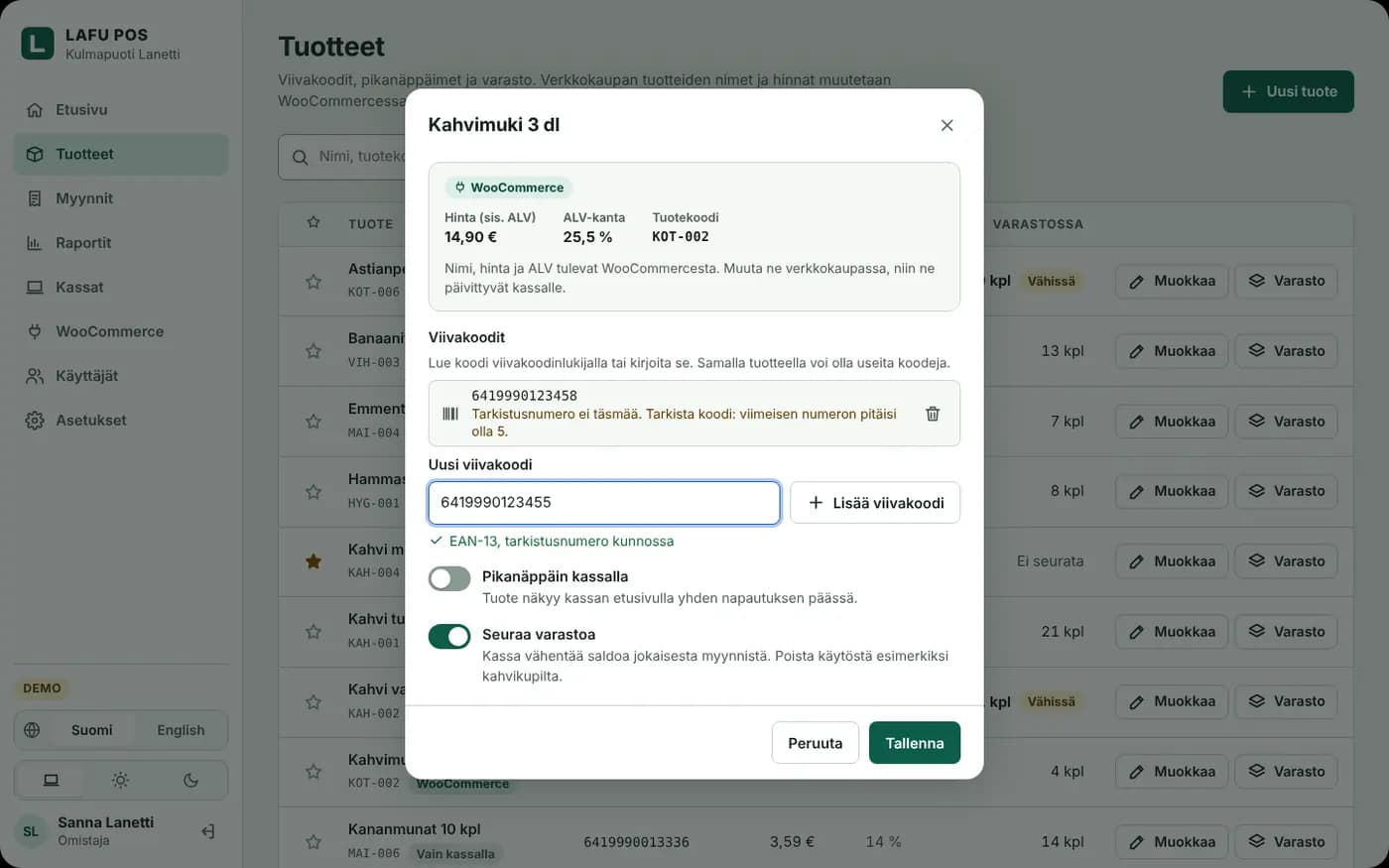The image size is (1389, 868).
Task: Click Muokkaa in the Ei seurata row
Action: [1172, 561]
